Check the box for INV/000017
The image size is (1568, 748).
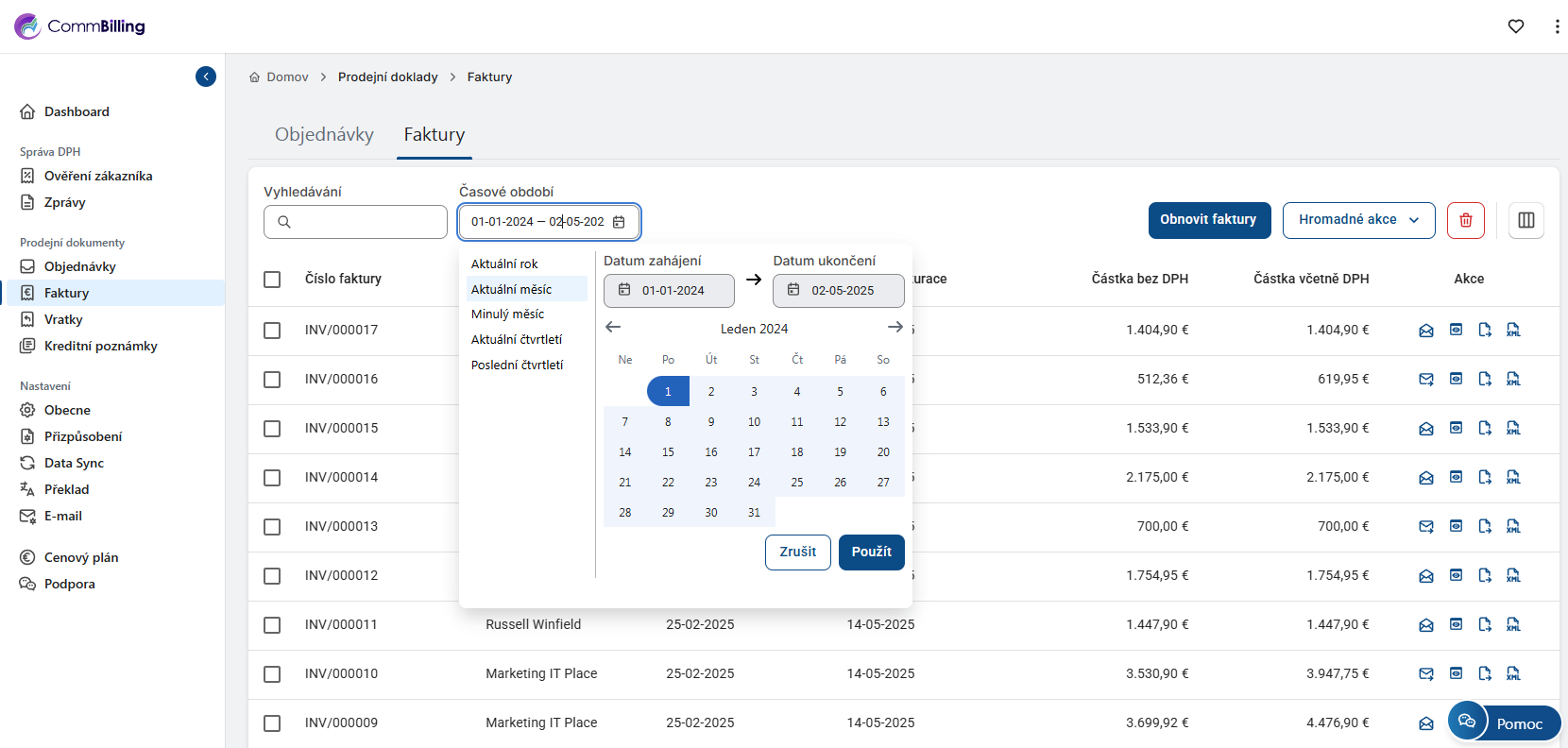(x=272, y=331)
